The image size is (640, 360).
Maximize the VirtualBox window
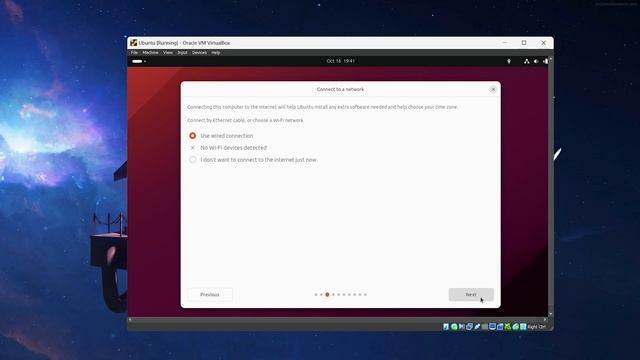coord(524,43)
